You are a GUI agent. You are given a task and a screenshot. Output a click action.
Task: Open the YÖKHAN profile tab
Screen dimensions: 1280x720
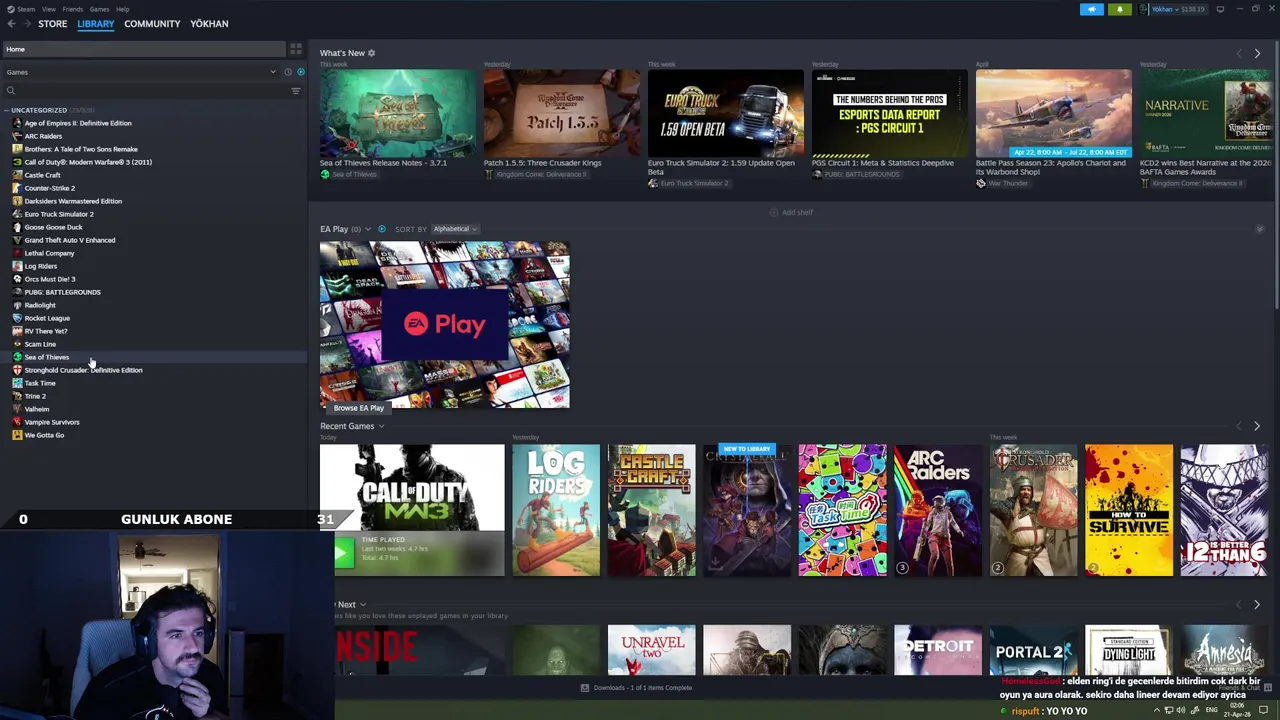point(209,23)
